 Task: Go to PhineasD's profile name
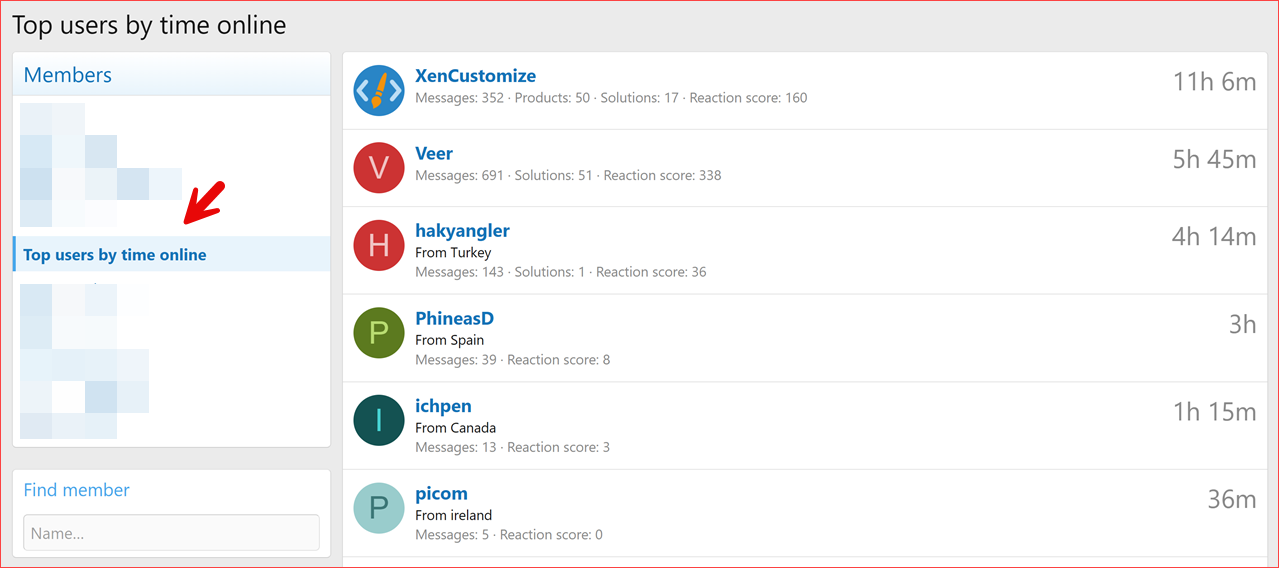(454, 319)
